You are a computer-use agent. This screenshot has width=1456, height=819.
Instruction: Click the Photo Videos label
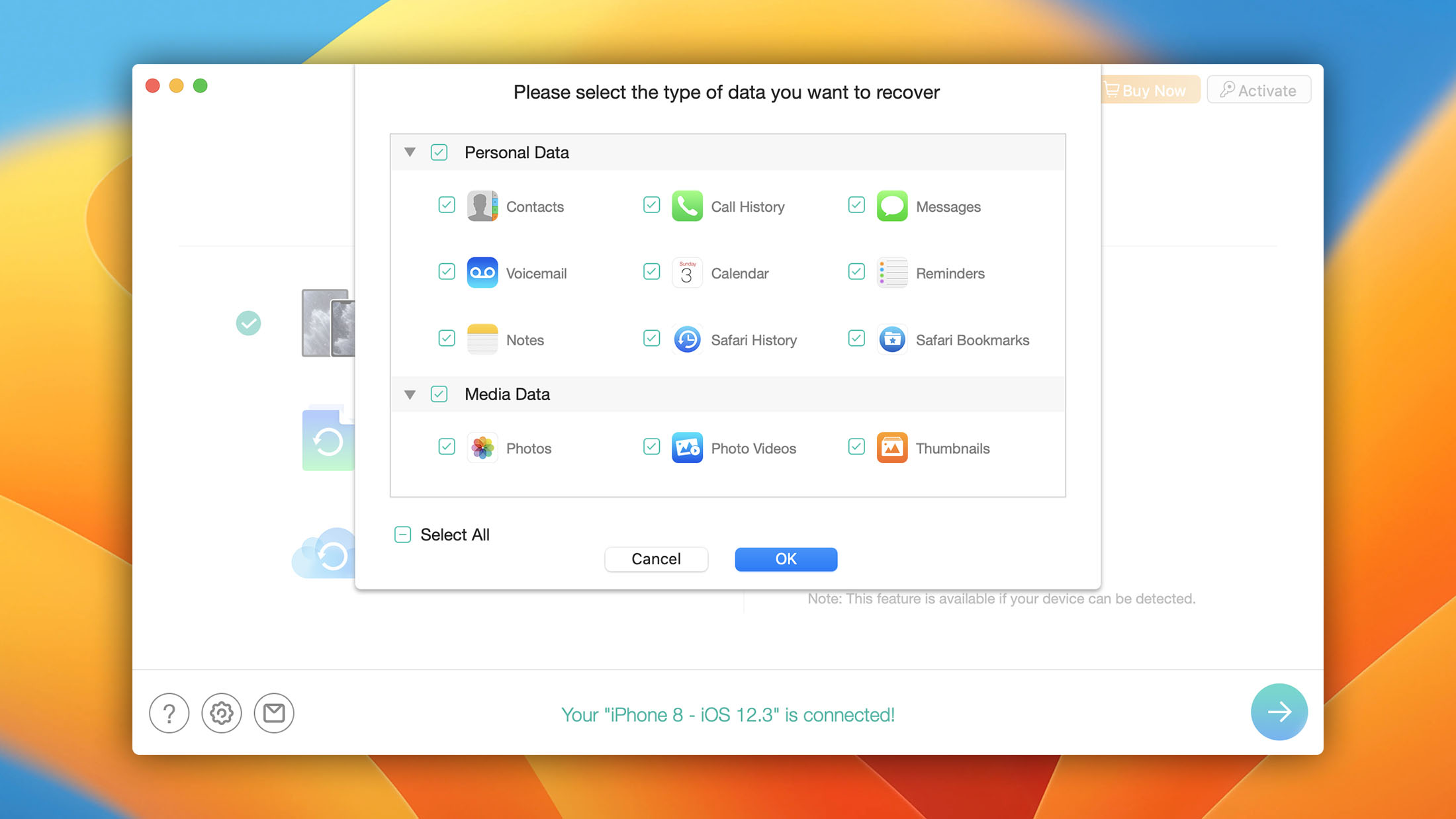point(753,449)
